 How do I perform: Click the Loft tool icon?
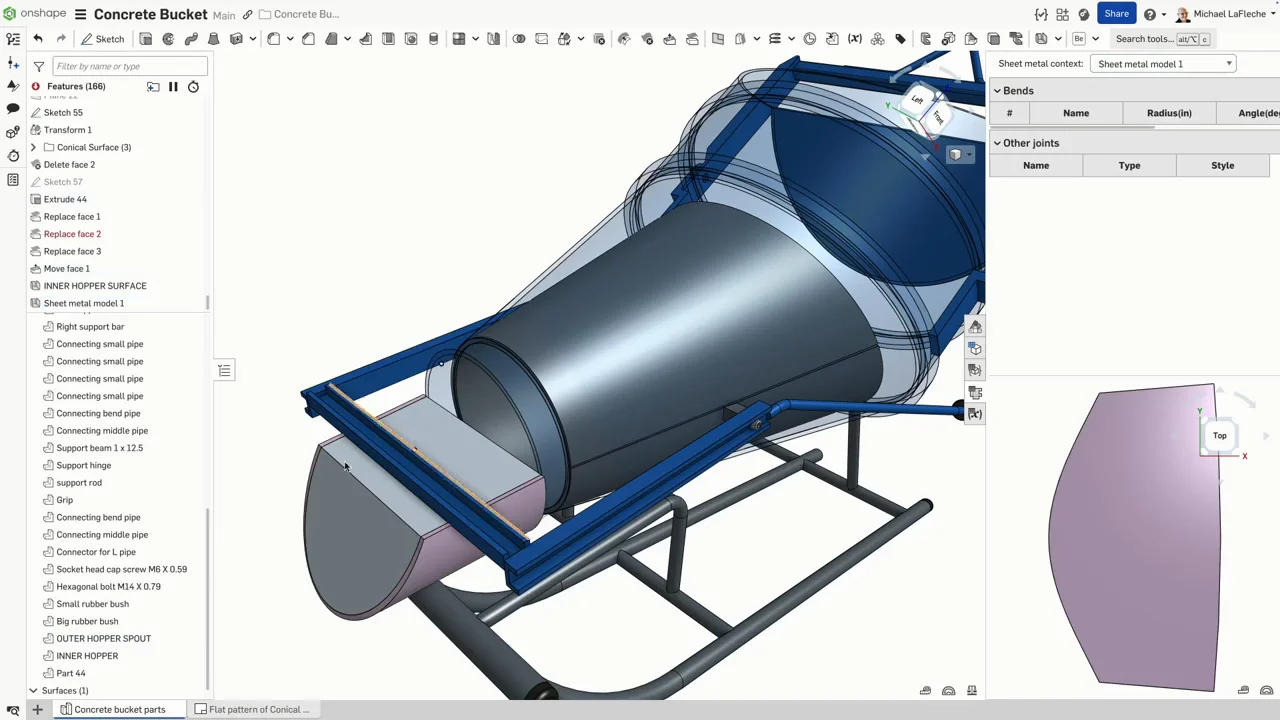coord(213,39)
